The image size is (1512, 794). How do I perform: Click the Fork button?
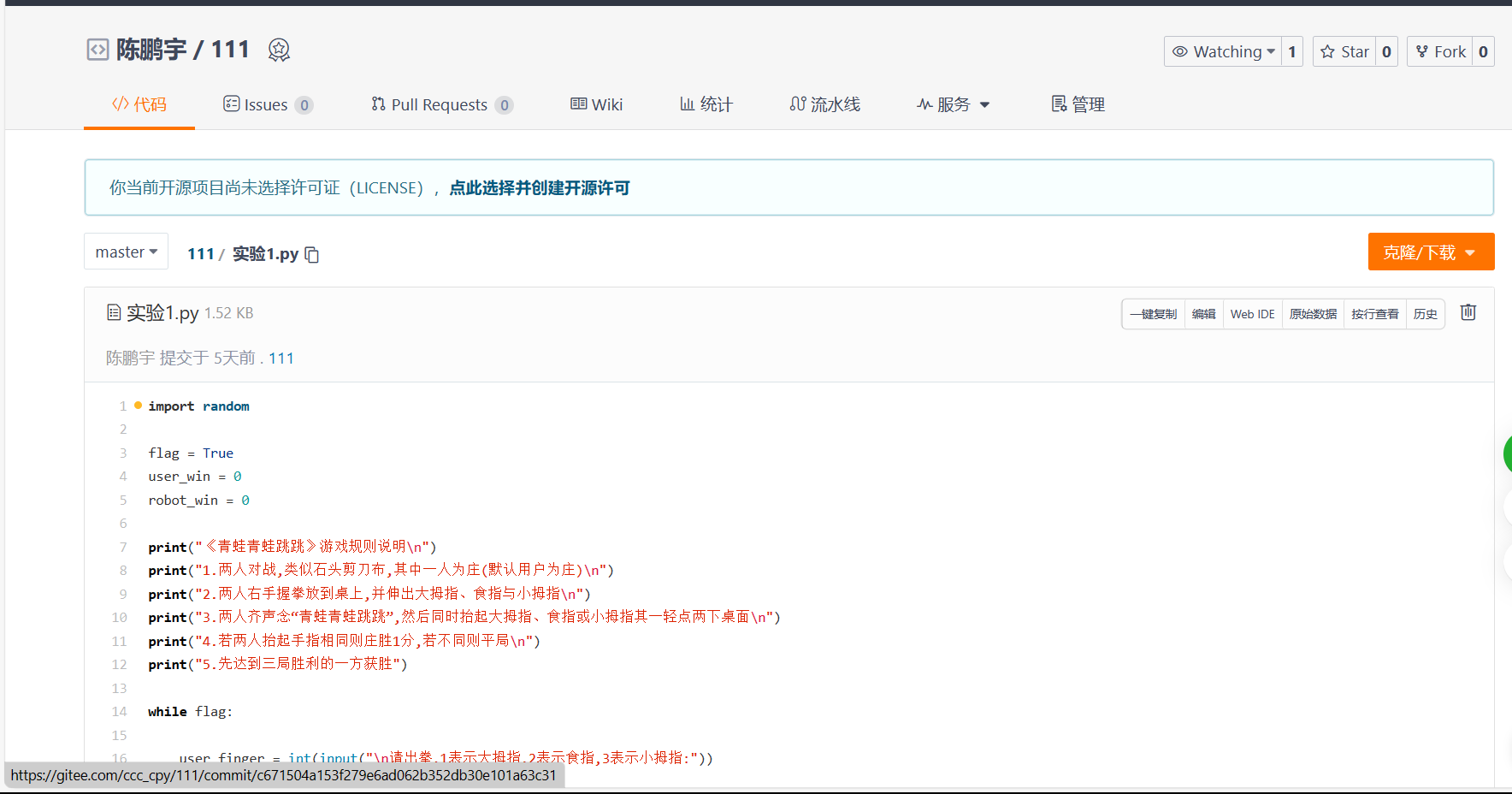pos(1440,51)
